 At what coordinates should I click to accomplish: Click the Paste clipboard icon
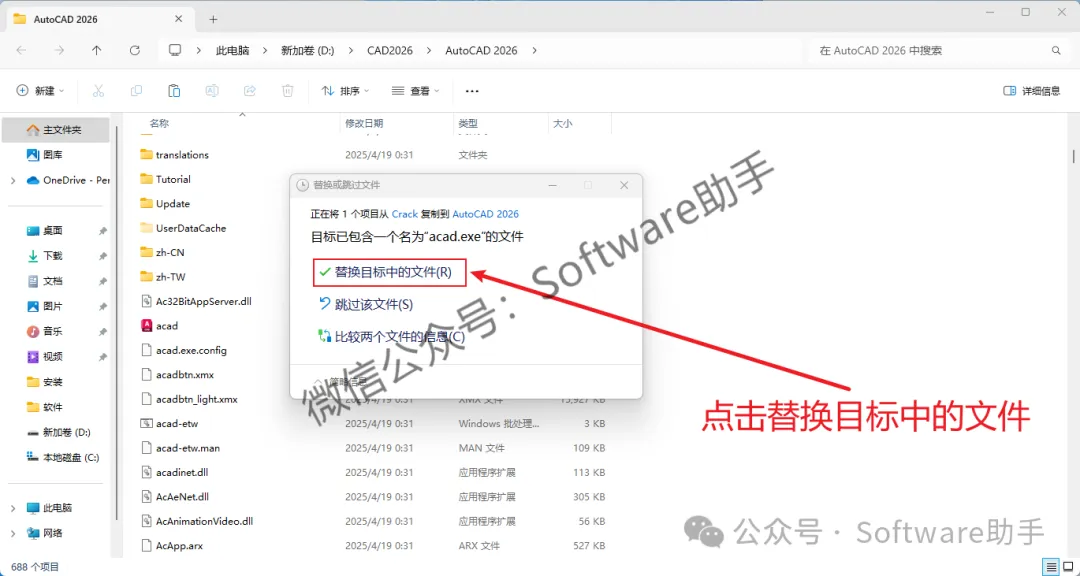coord(174,90)
